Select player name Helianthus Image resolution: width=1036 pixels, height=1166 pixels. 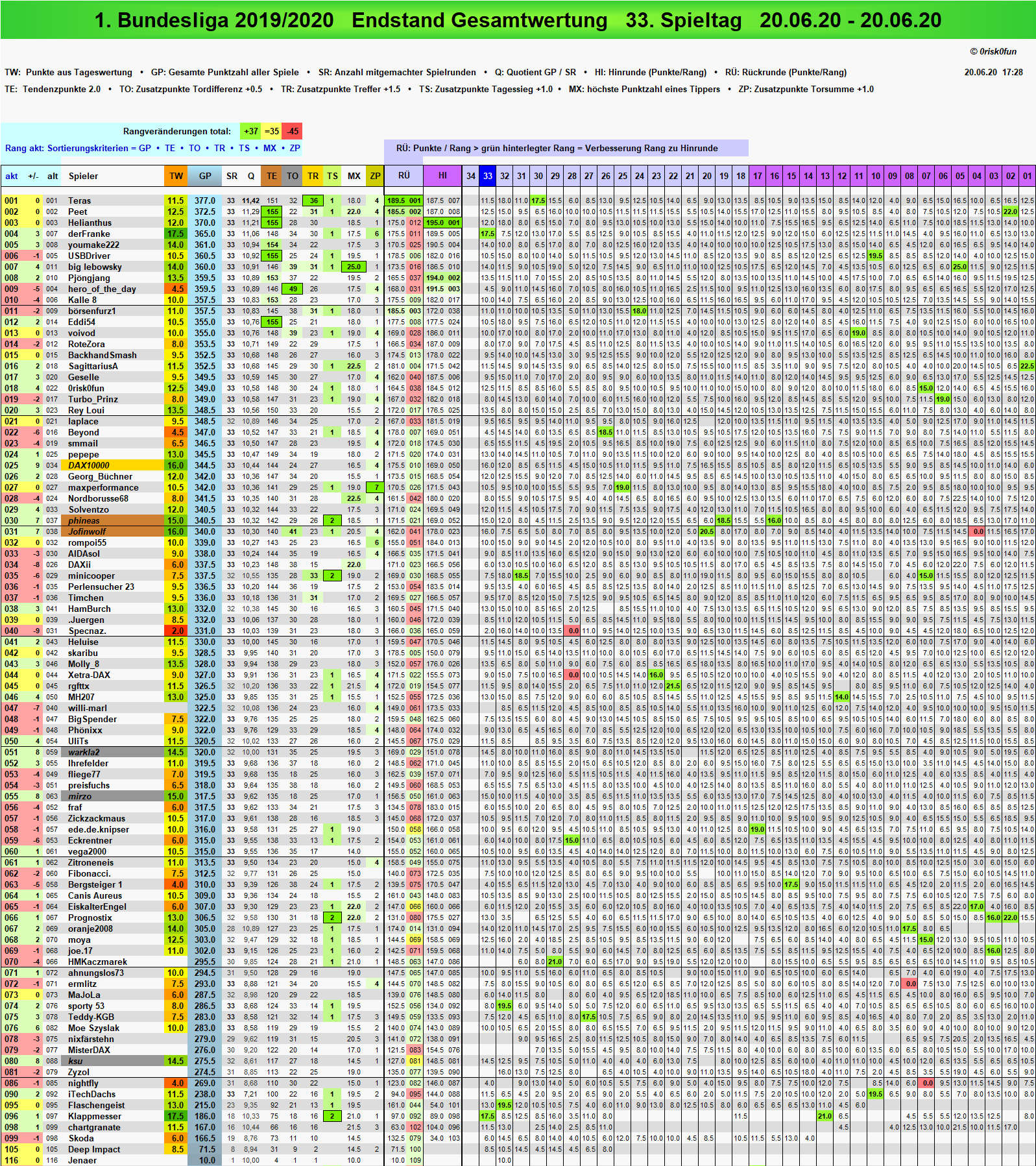coord(90,223)
